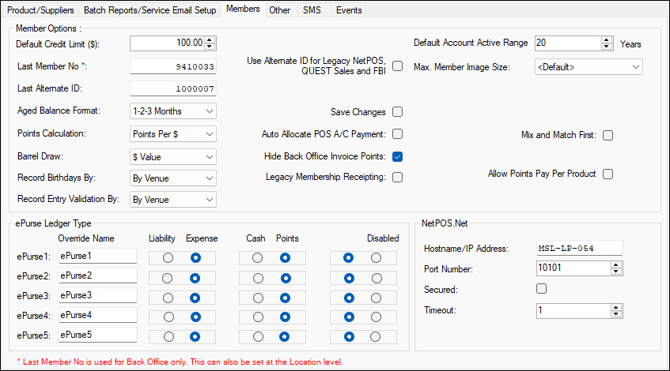670x371 pixels.
Task: Set ePurse2 to Liability
Action: click(x=168, y=278)
